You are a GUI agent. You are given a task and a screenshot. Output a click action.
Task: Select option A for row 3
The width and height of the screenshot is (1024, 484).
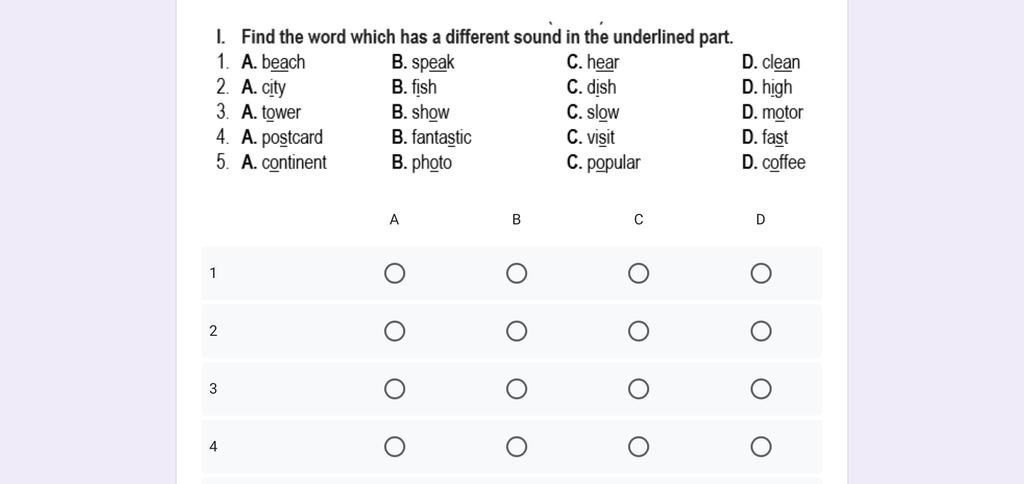tap(395, 389)
